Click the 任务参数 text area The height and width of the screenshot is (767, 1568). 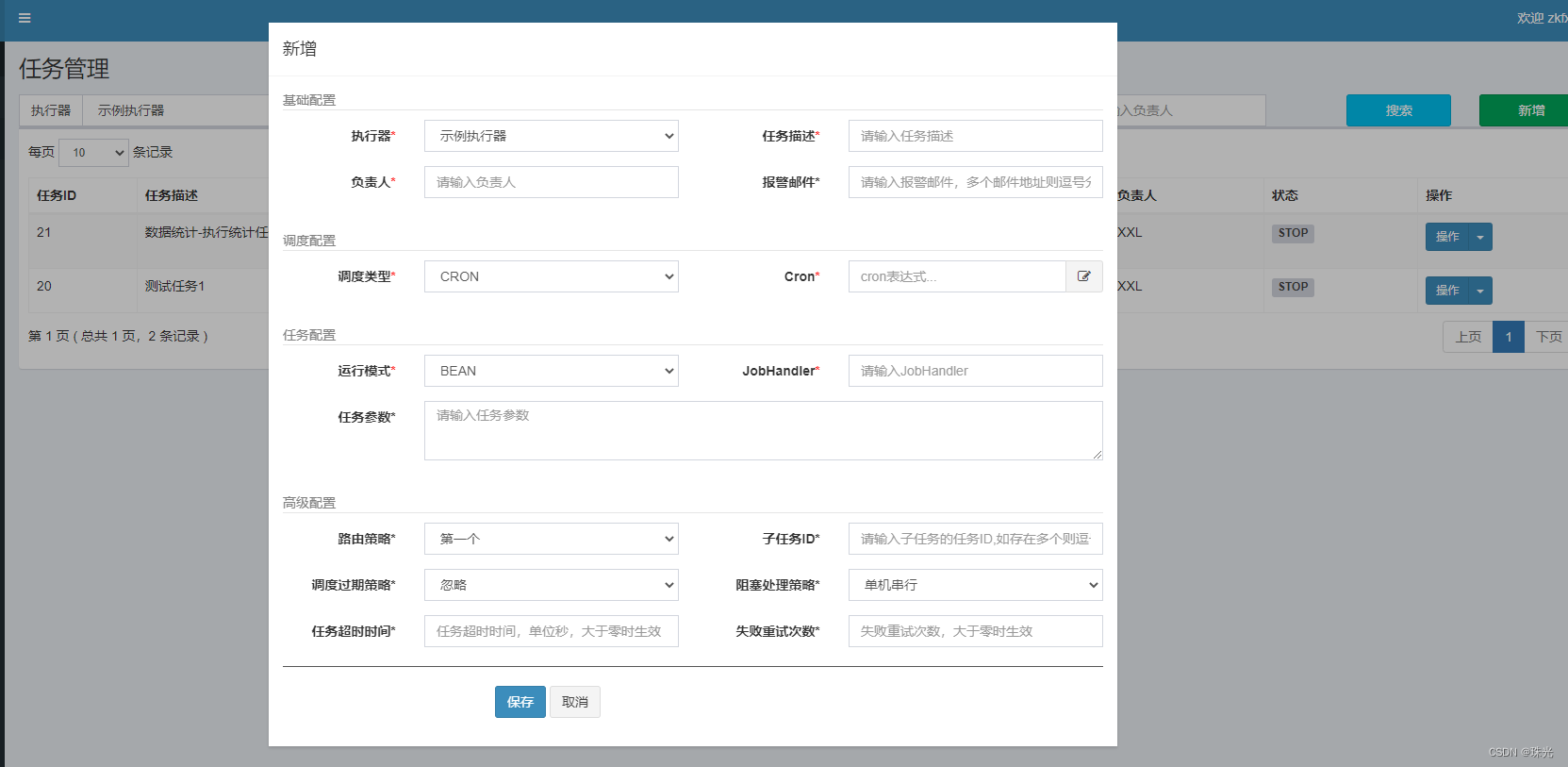764,430
